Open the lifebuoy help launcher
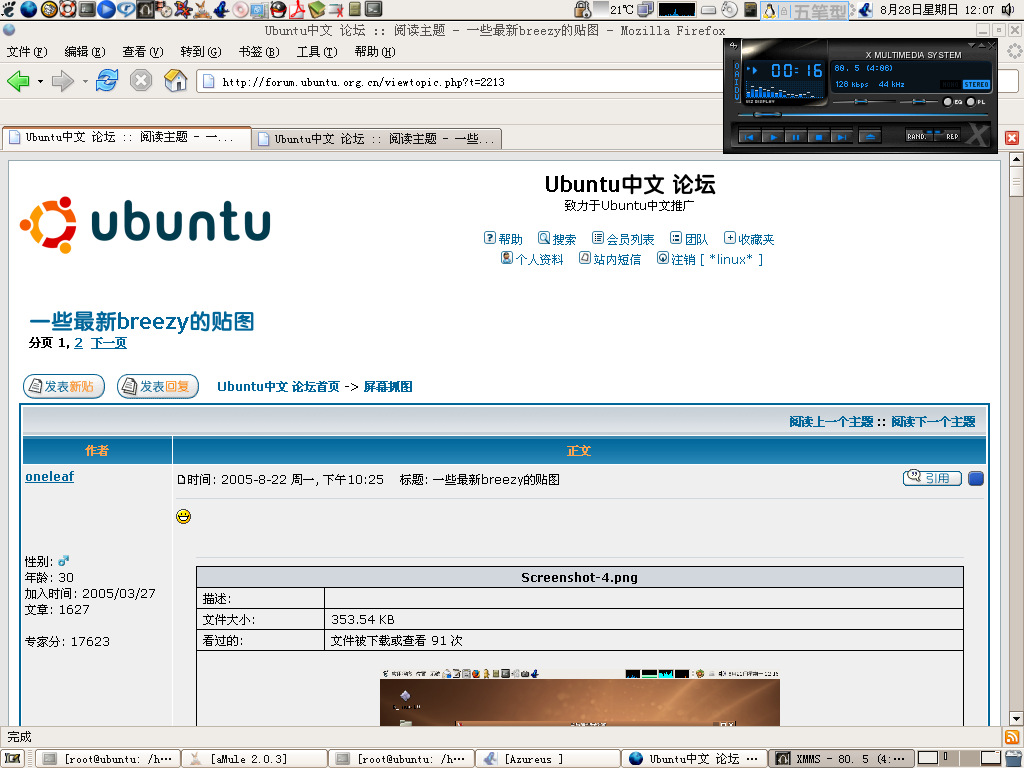 (68, 9)
